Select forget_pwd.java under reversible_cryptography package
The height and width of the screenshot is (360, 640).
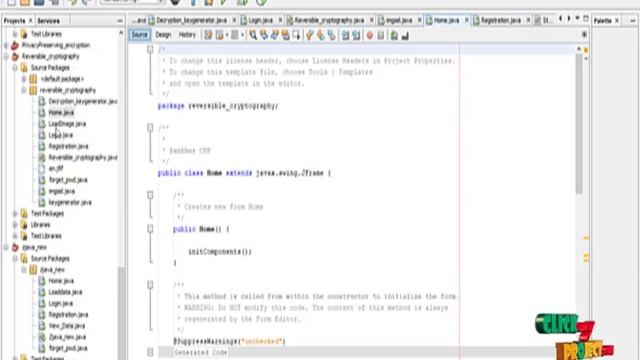click(x=68, y=180)
